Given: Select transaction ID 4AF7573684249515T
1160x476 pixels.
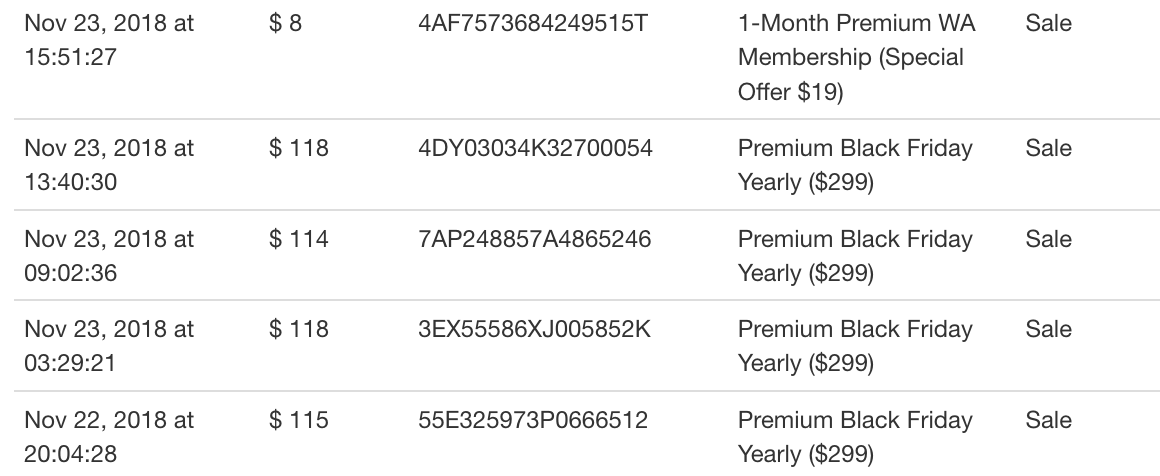Looking at the screenshot, I should pyautogui.click(x=533, y=24).
